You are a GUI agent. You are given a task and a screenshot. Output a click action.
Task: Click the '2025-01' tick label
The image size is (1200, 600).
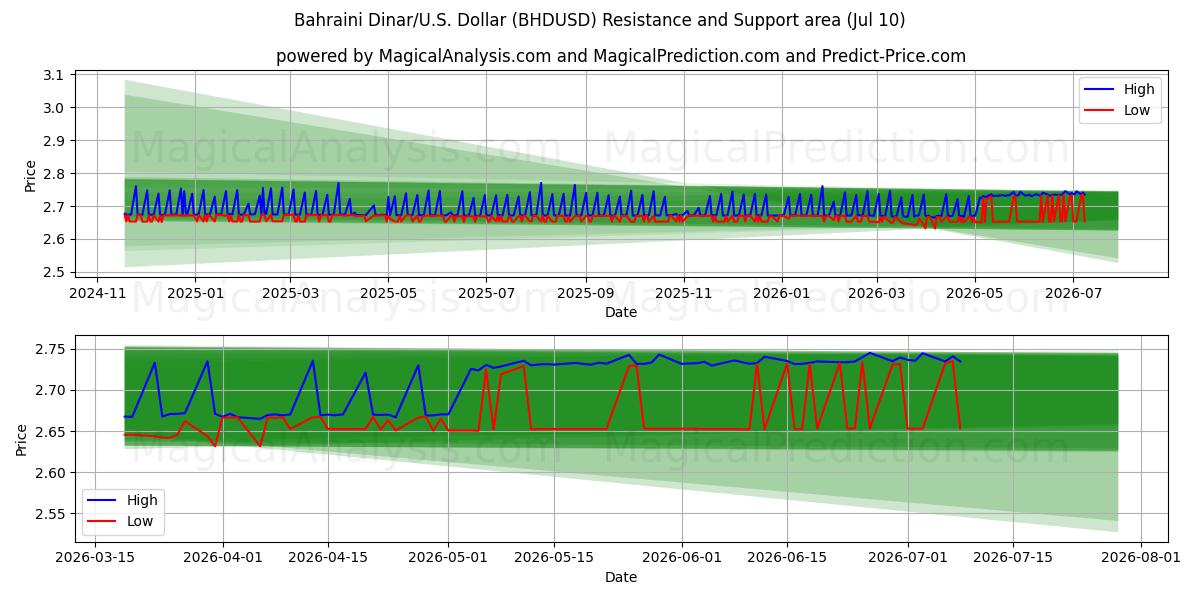point(194,293)
